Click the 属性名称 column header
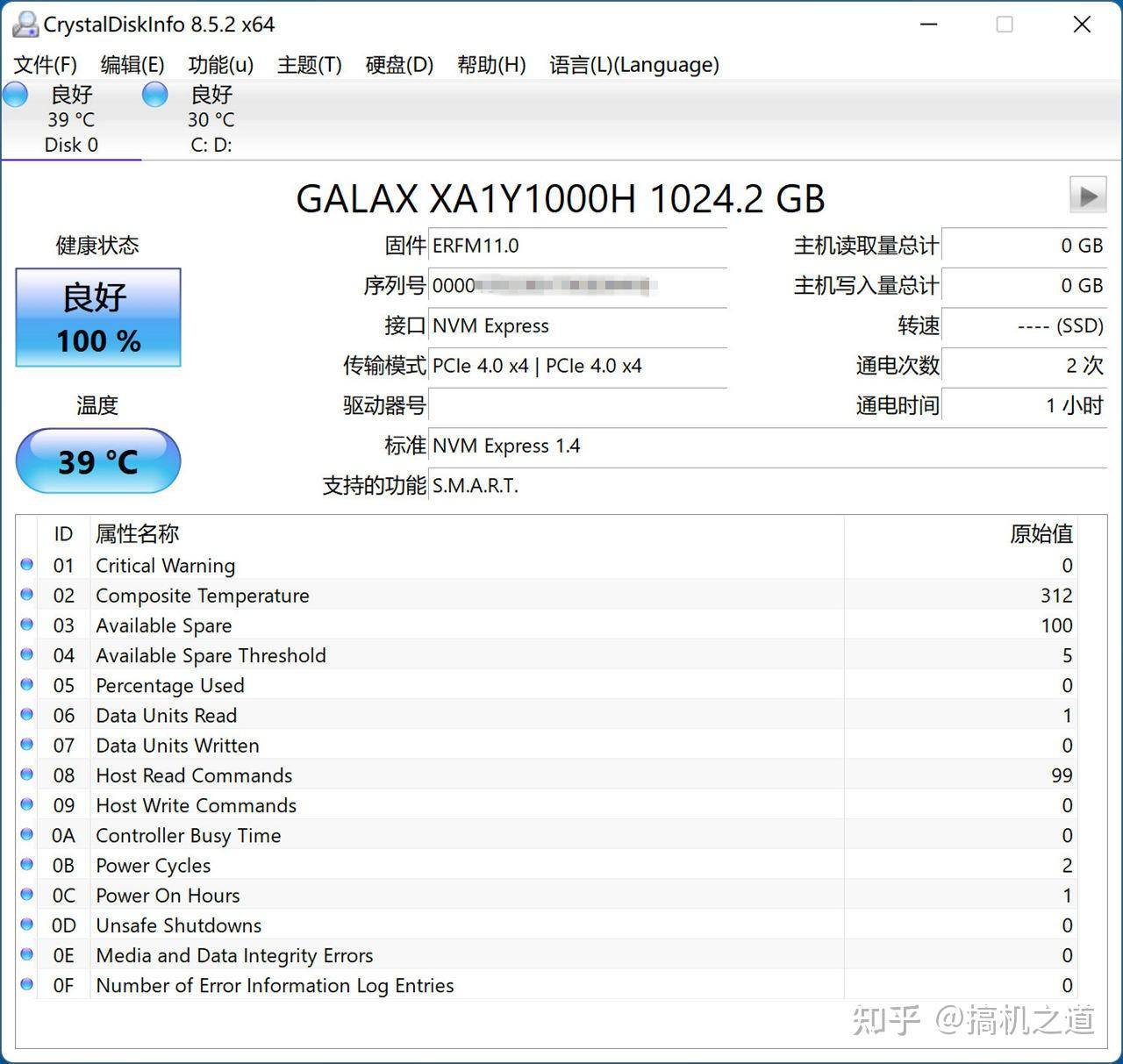 click(x=467, y=533)
